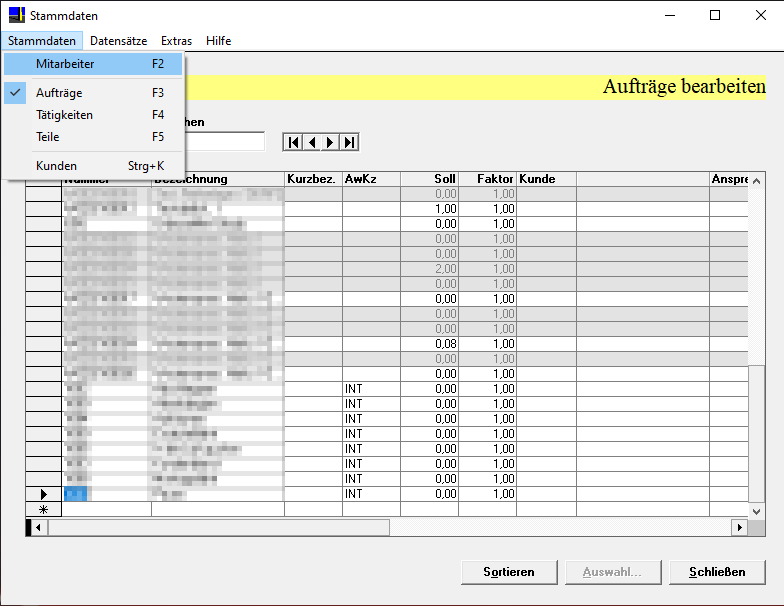Go to previous record arrow button
Image resolution: width=784 pixels, height=606 pixels.
312,142
